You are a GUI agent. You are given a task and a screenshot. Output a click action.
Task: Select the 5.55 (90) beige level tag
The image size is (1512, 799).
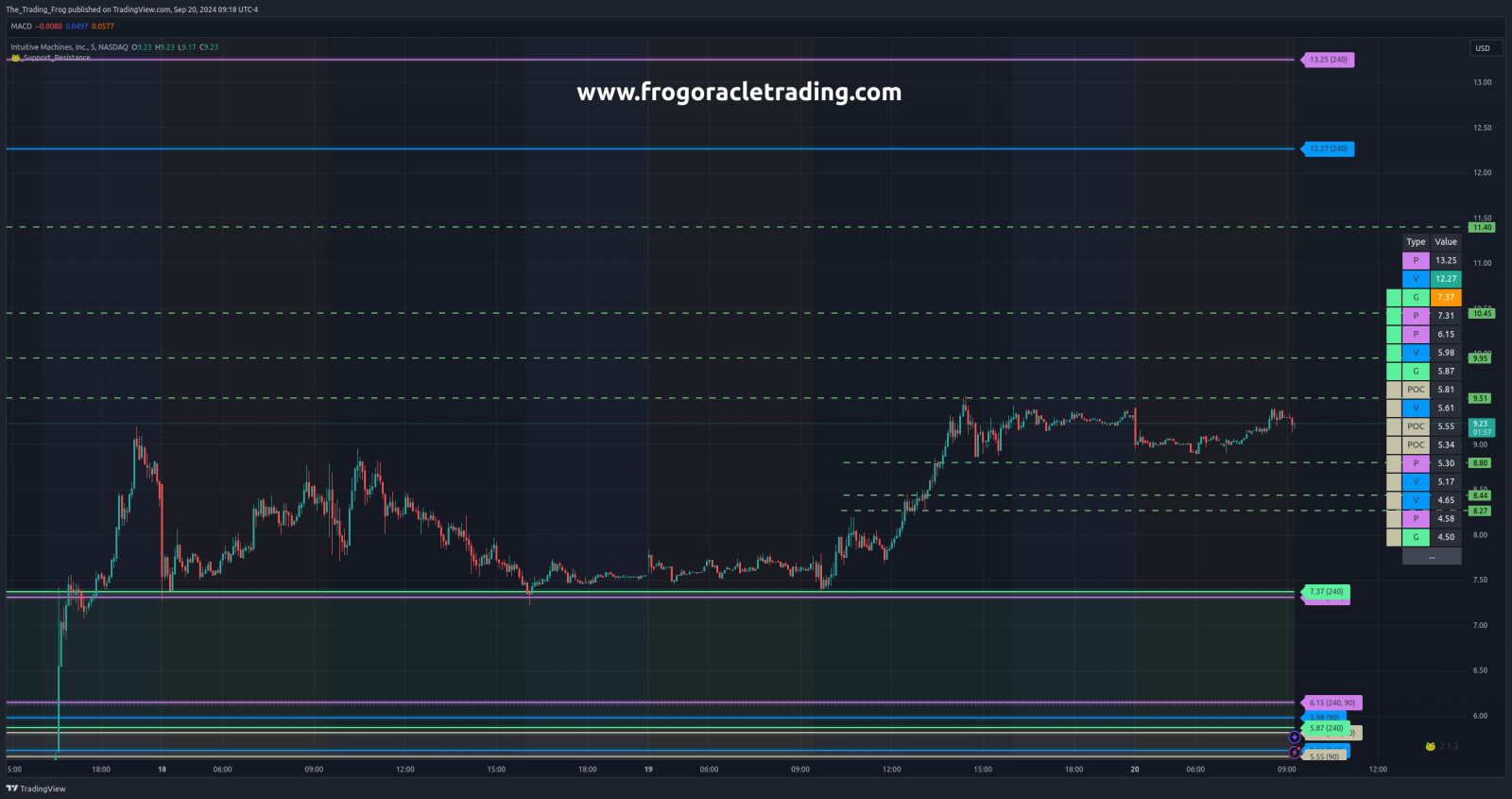click(x=1325, y=756)
